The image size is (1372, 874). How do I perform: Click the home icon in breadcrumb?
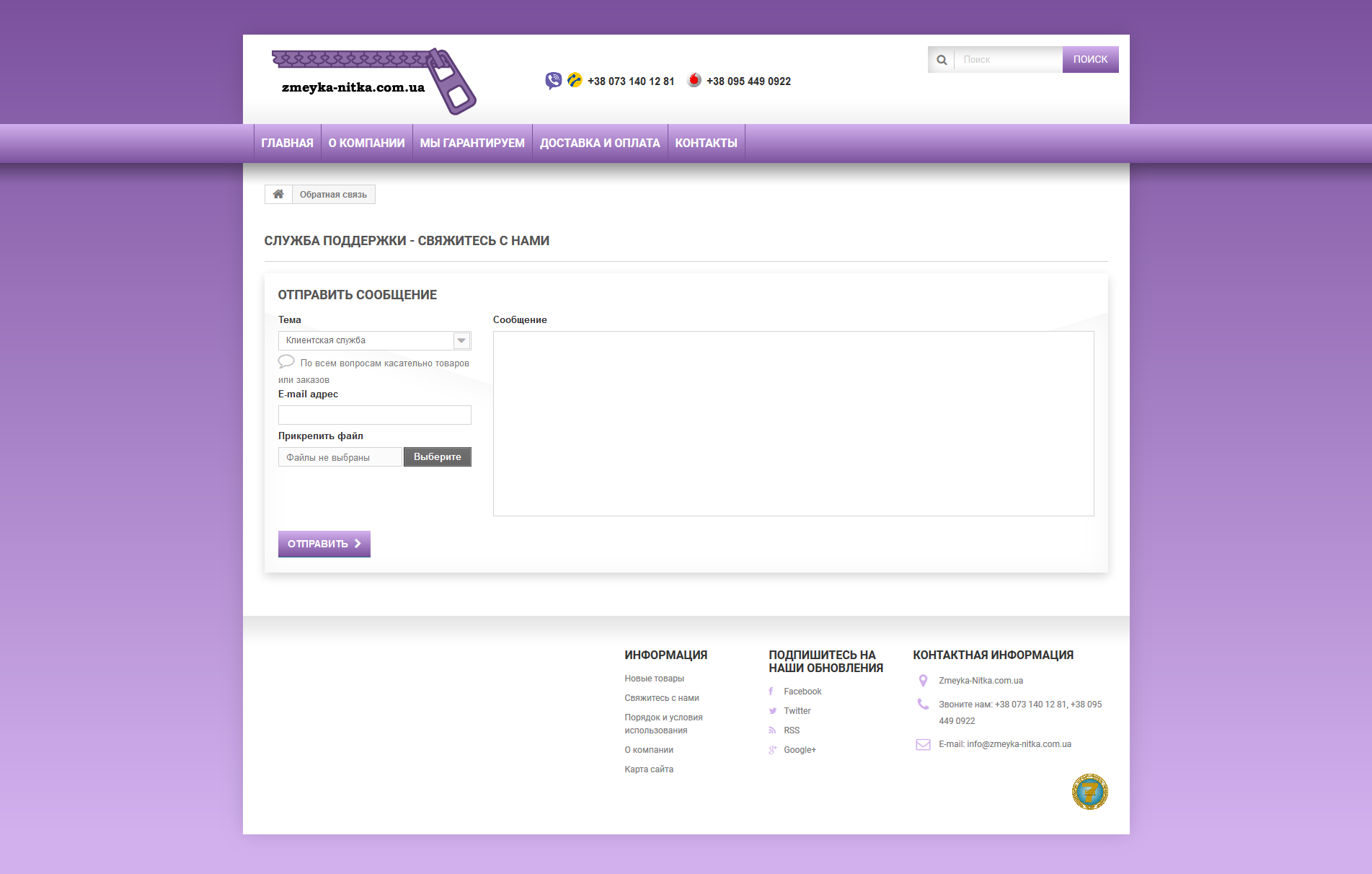pyautogui.click(x=278, y=194)
